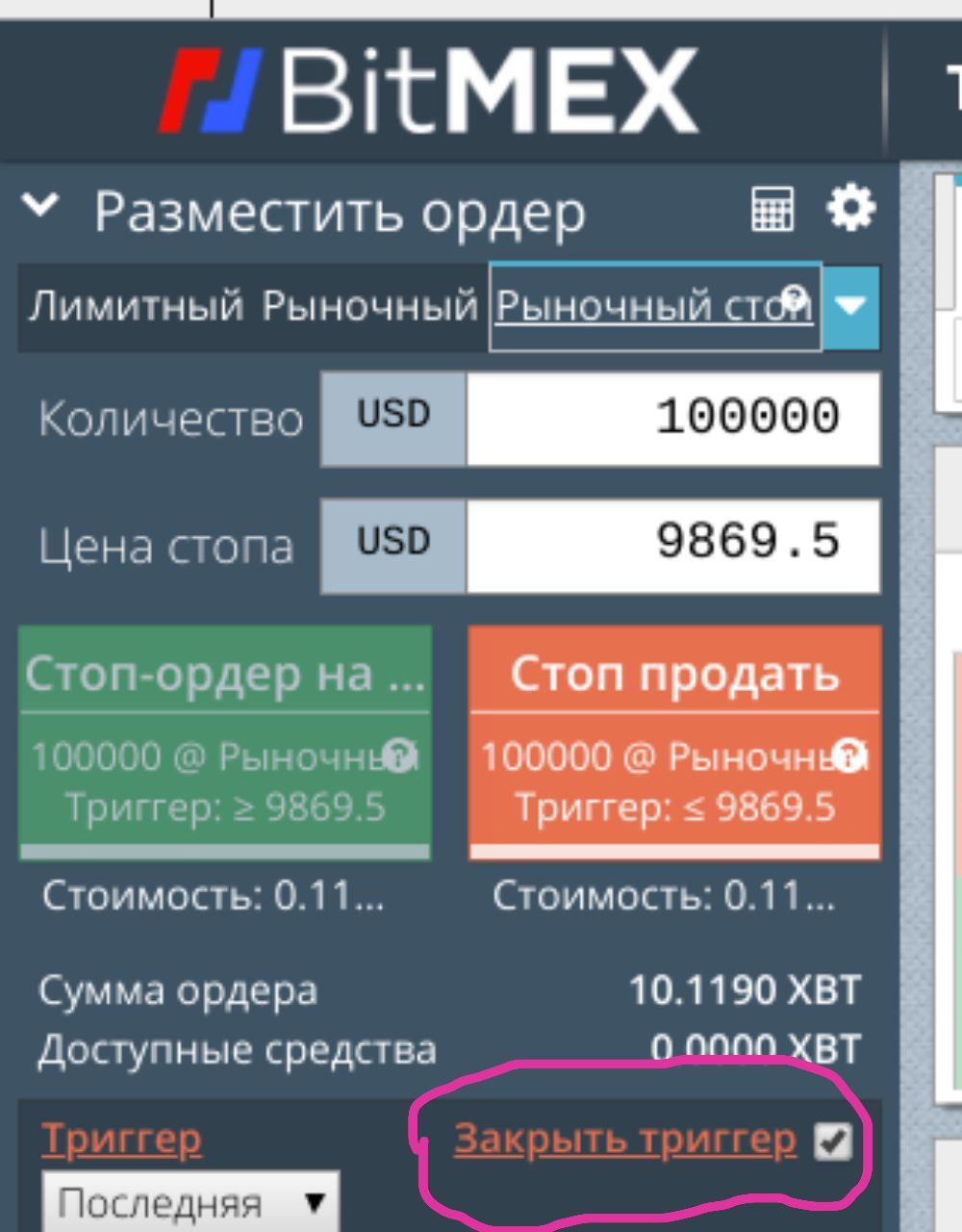Select the Рыночный стоп tab
The height and width of the screenshot is (1232, 962).
654,306
